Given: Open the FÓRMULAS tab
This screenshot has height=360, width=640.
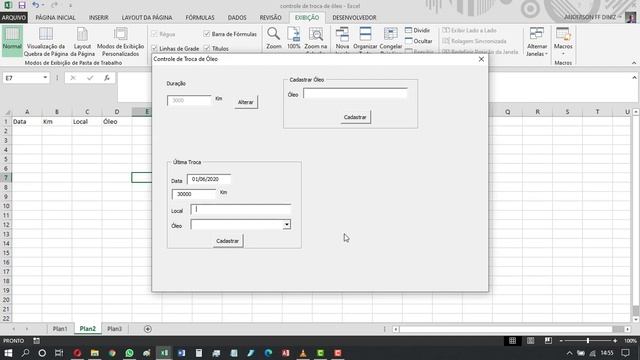Looking at the screenshot, I should [x=200, y=18].
